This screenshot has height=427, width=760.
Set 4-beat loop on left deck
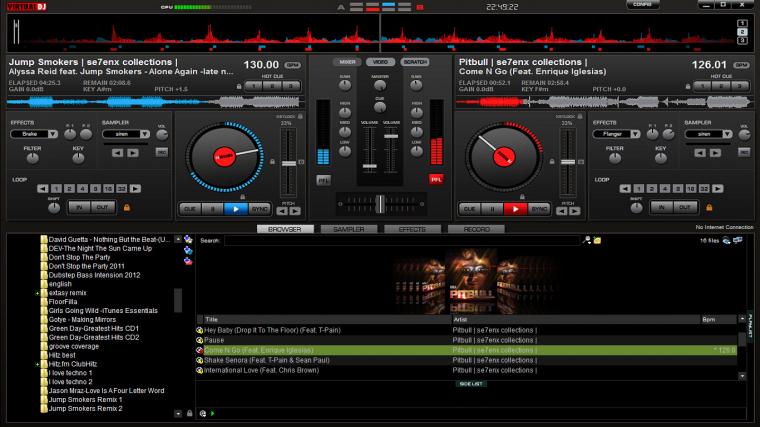coord(82,189)
